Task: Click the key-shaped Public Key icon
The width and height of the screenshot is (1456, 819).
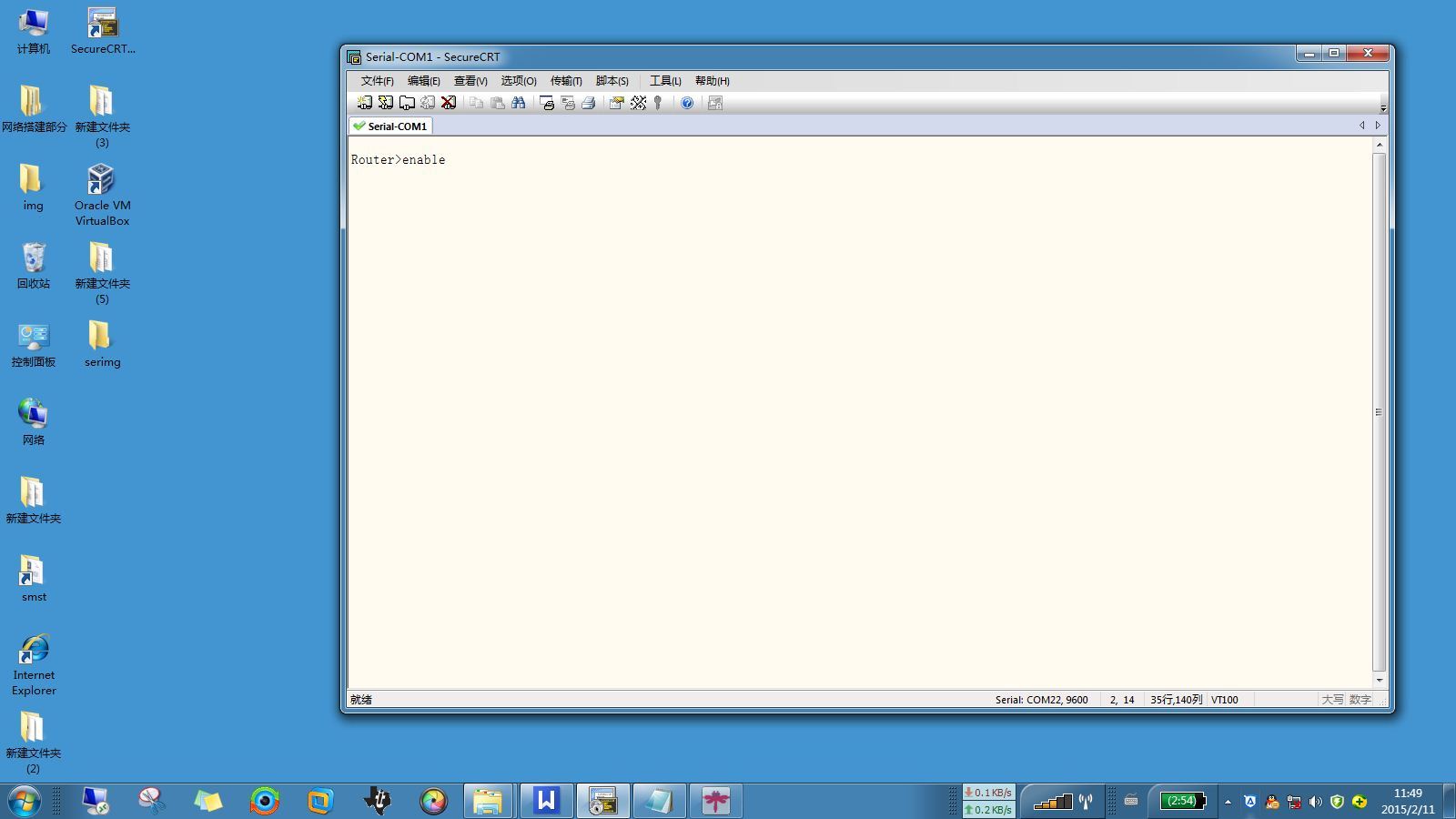Action: [x=658, y=103]
